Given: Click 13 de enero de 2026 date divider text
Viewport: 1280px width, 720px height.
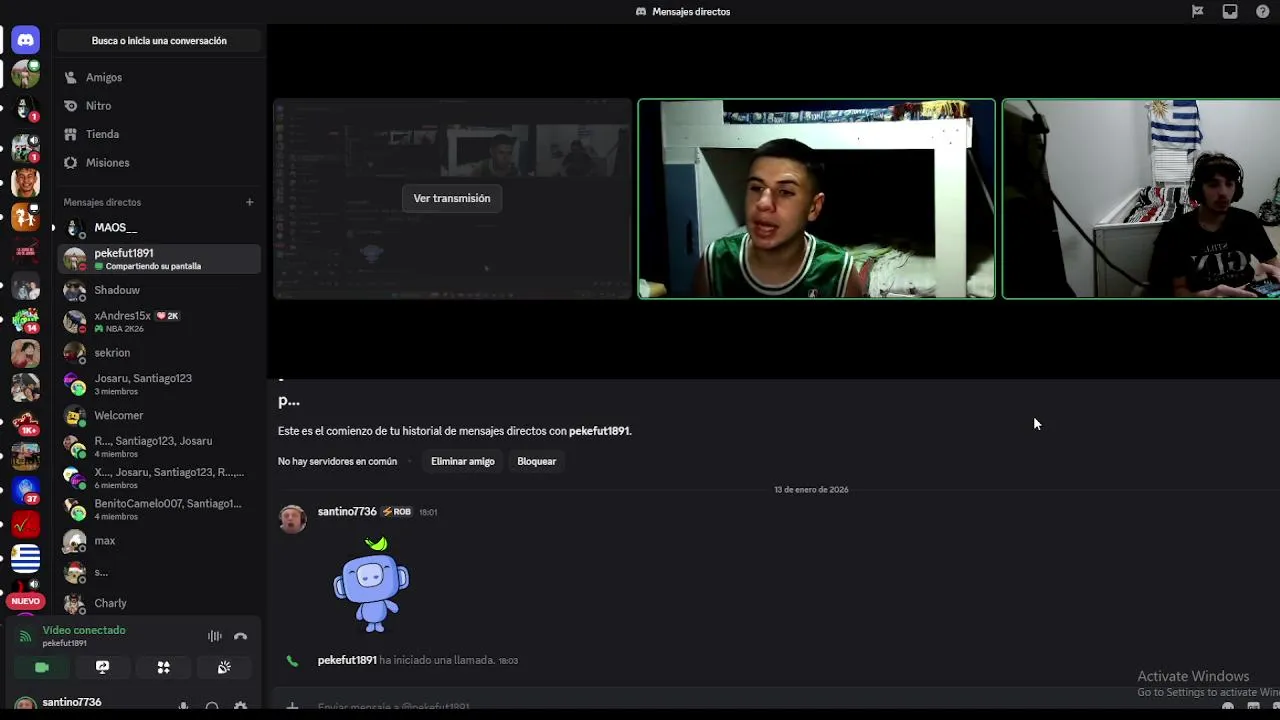Looking at the screenshot, I should pos(811,490).
